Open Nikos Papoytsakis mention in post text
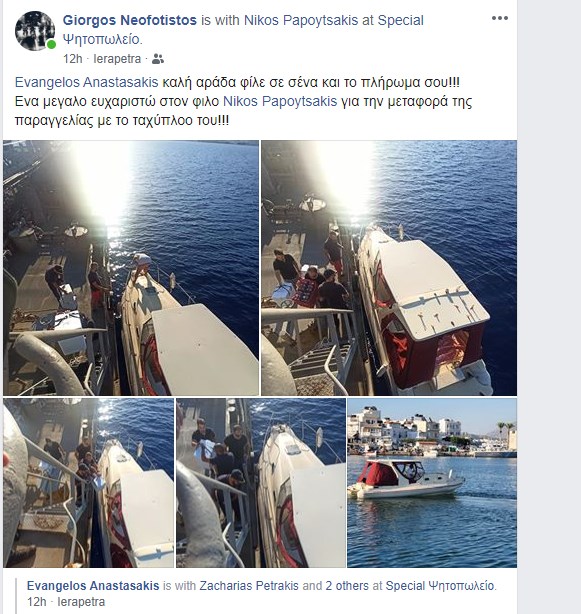The height and width of the screenshot is (614, 581). (280, 101)
